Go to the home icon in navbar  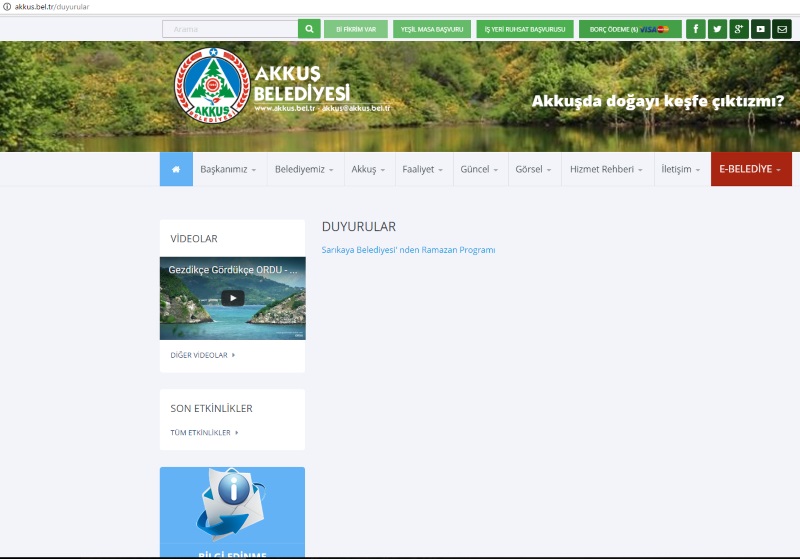click(176, 170)
